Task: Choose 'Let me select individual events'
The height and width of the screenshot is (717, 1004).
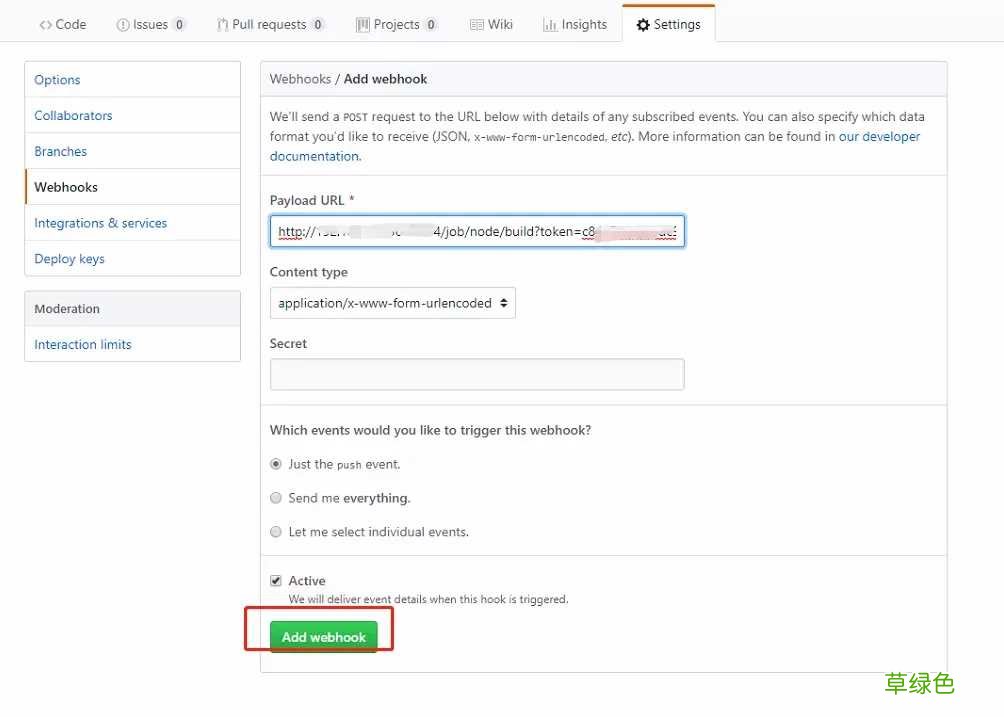Action: (x=275, y=532)
